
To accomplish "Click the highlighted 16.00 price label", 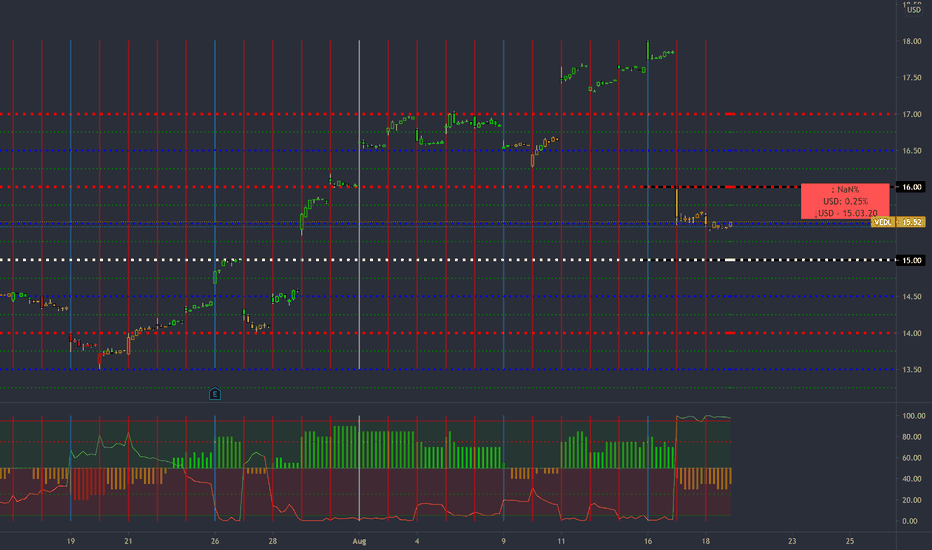I will 912,187.
